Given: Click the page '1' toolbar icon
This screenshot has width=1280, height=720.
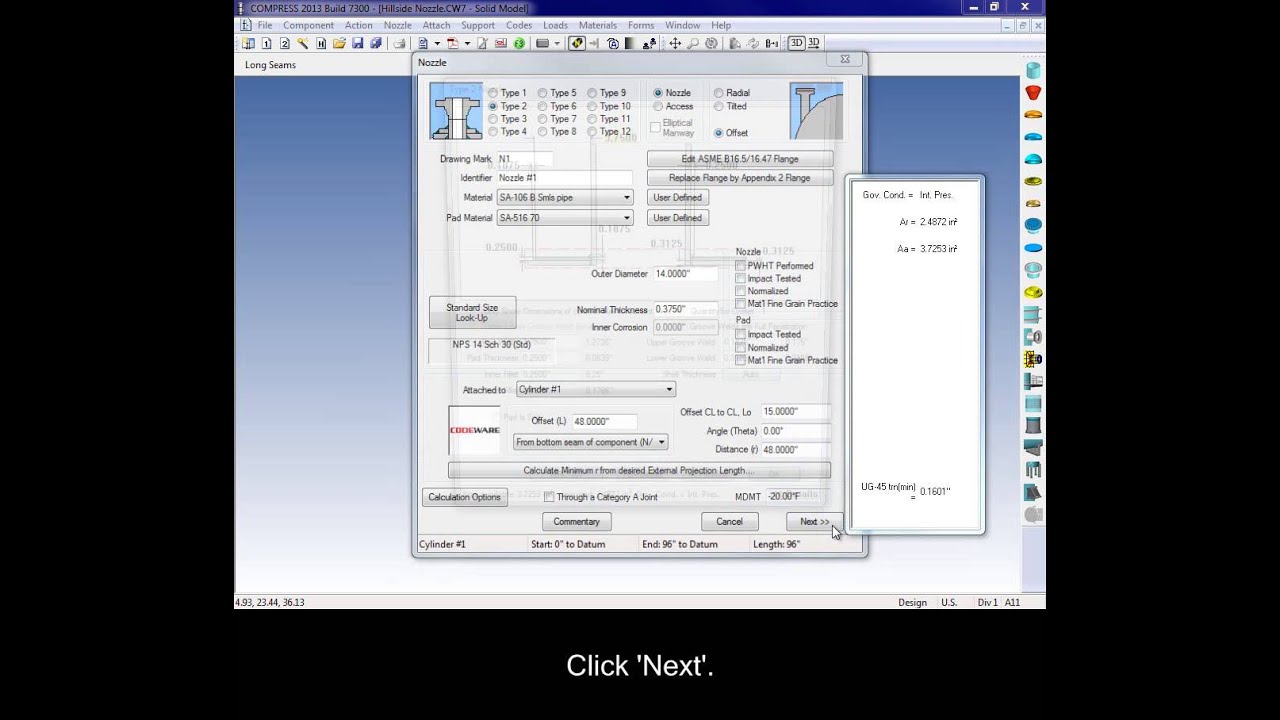Looking at the screenshot, I should 266,43.
